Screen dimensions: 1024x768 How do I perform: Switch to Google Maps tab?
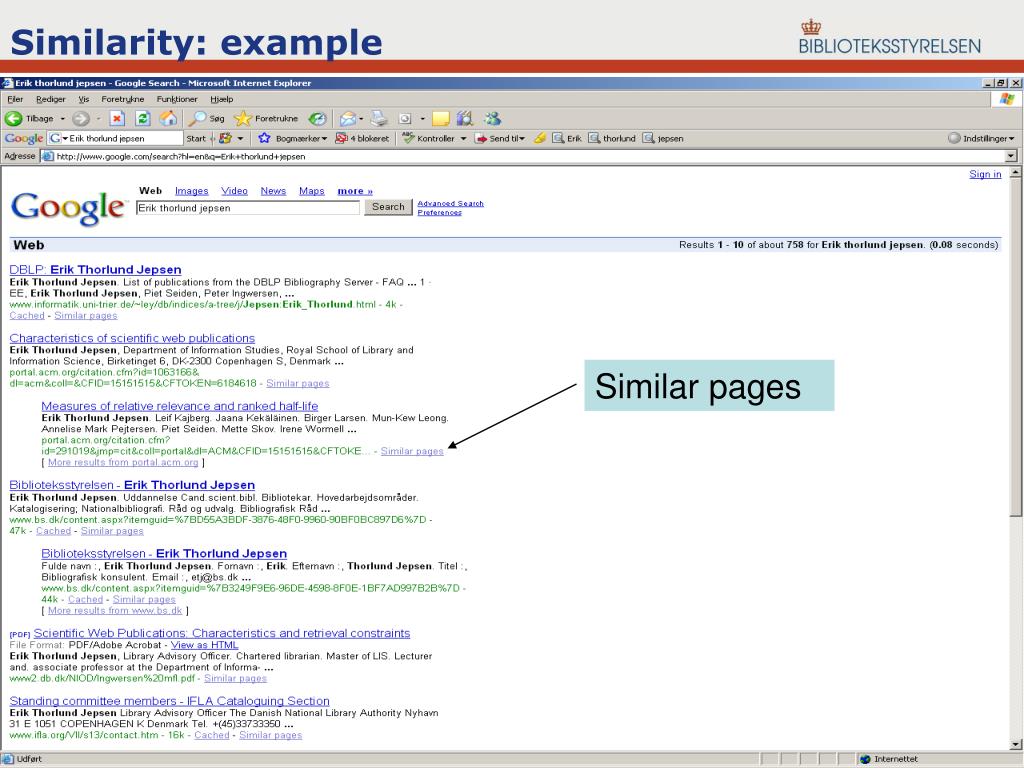(312, 191)
